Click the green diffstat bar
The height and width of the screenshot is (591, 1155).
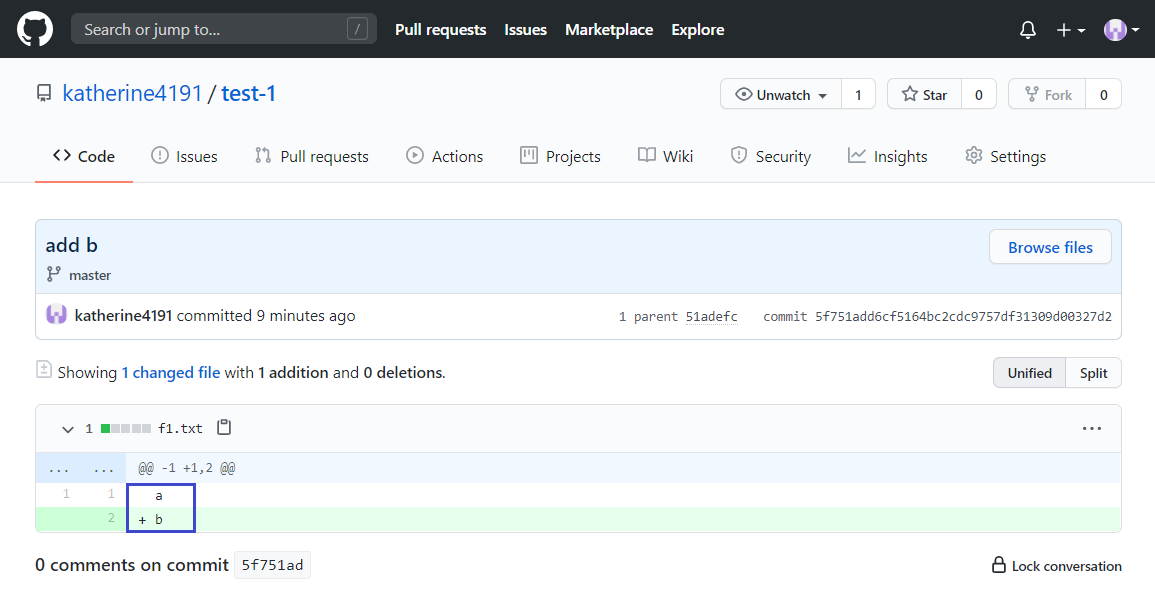(126, 428)
